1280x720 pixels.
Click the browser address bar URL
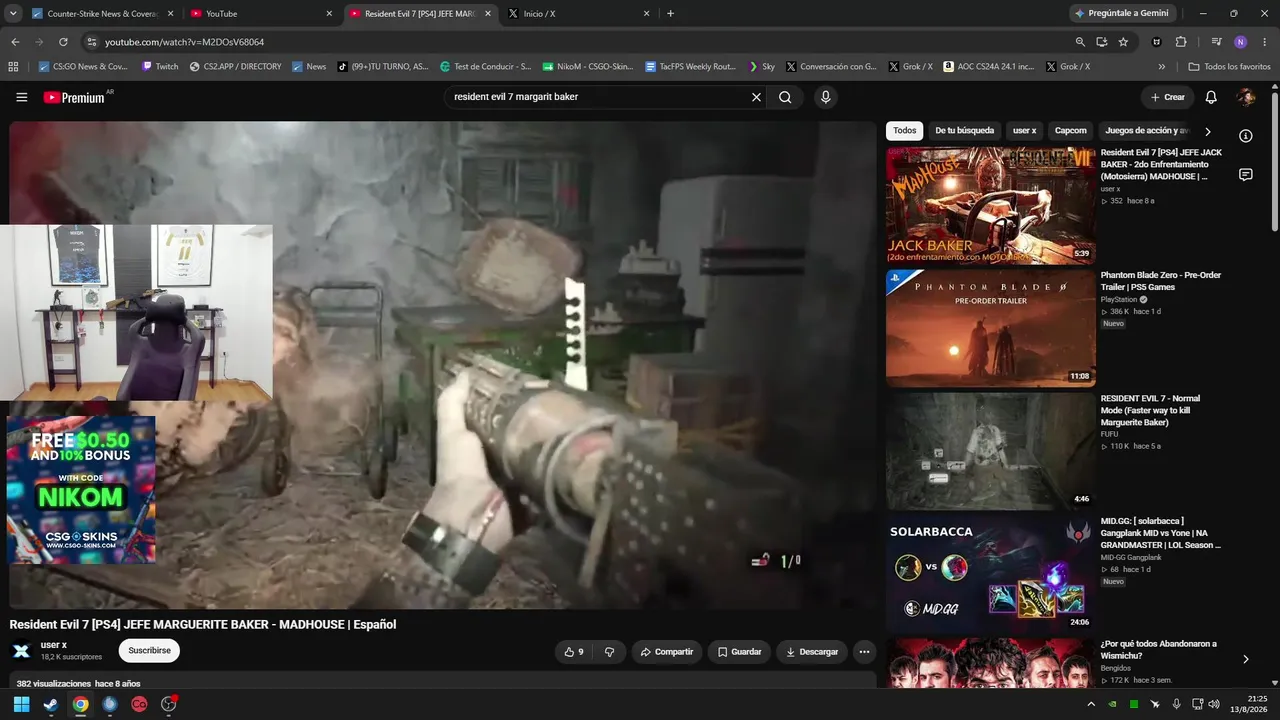click(185, 42)
